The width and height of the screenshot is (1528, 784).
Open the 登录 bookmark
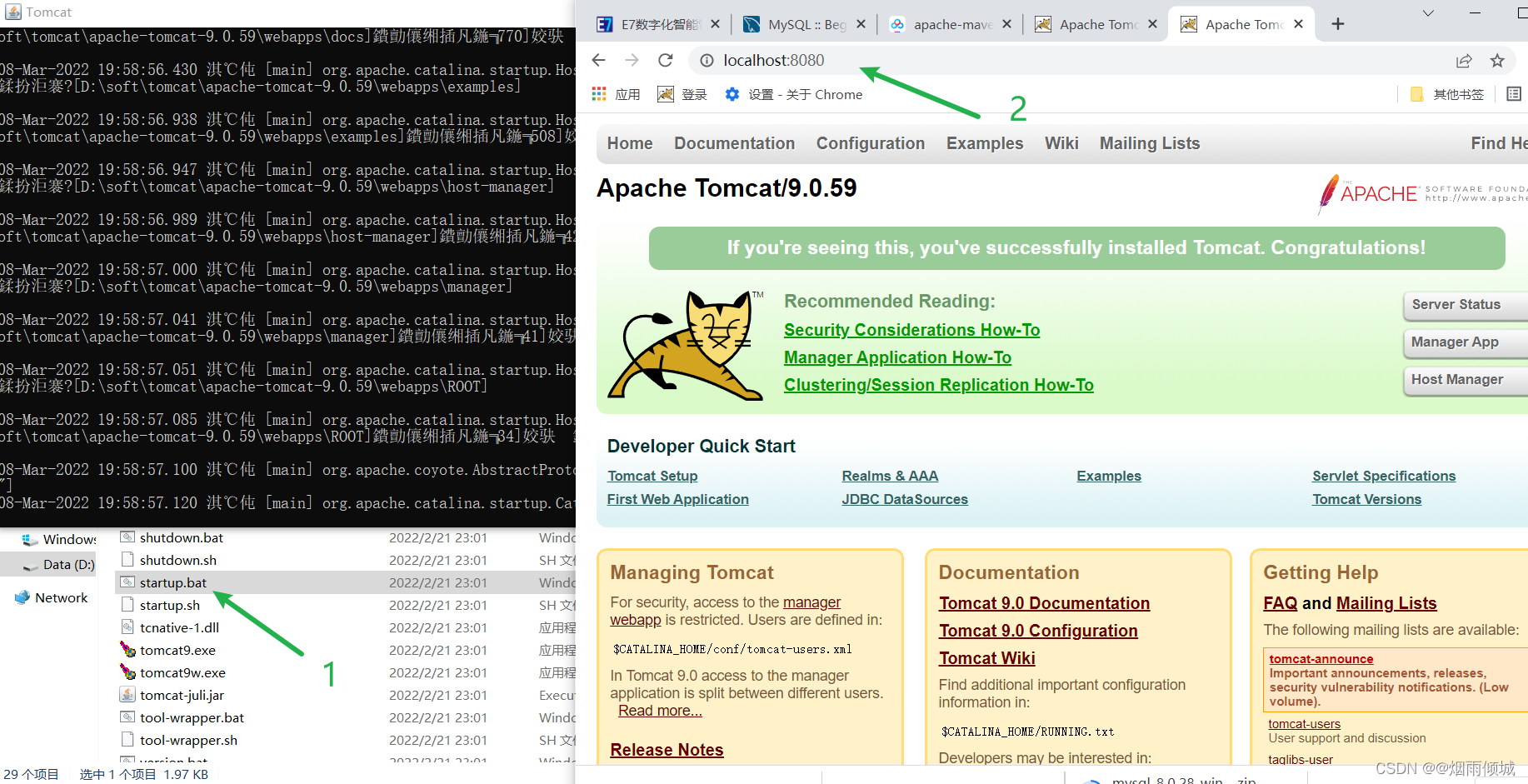point(682,94)
